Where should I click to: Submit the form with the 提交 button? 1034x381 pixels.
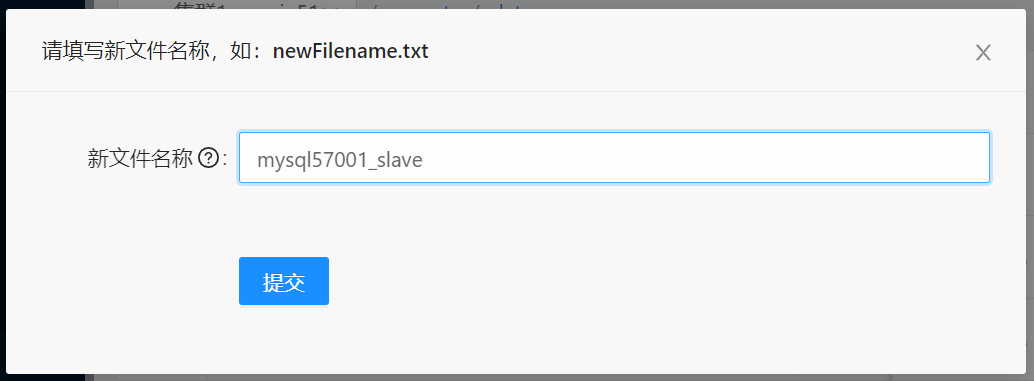(x=284, y=281)
